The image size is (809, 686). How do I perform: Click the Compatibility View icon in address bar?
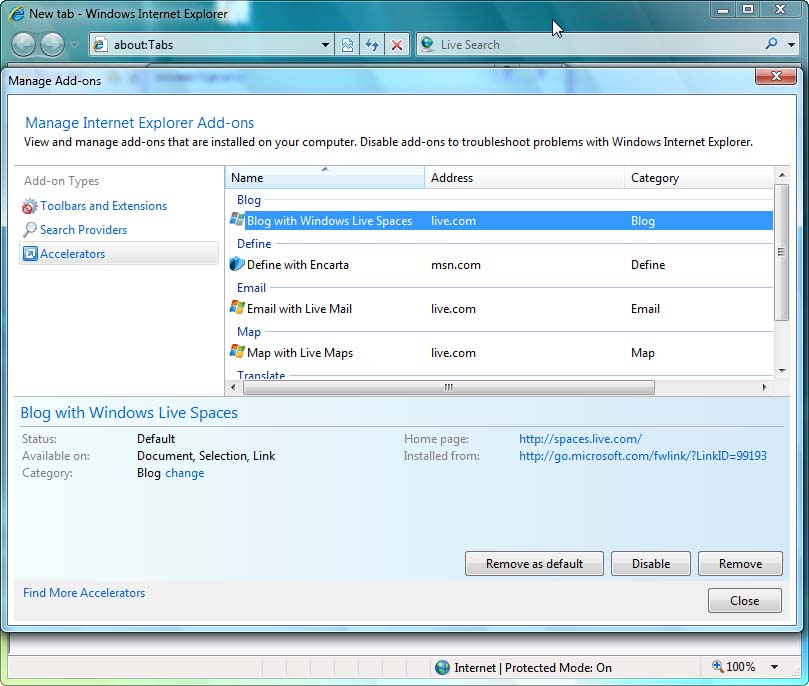point(347,45)
